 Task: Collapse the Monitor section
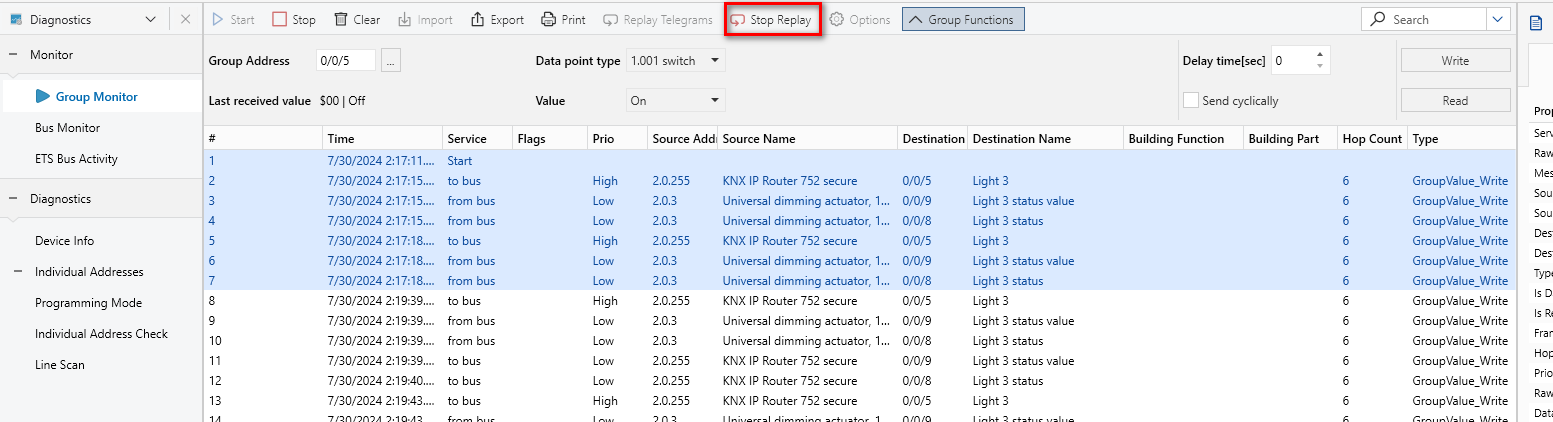click(13, 55)
